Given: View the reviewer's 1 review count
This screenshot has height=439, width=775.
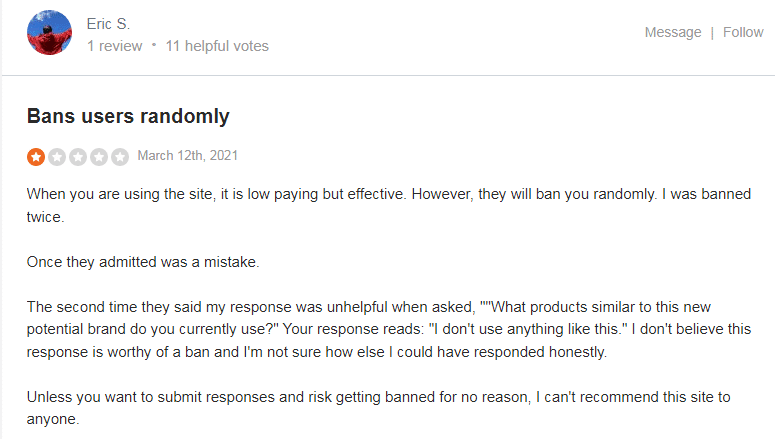Looking at the screenshot, I should 115,46.
